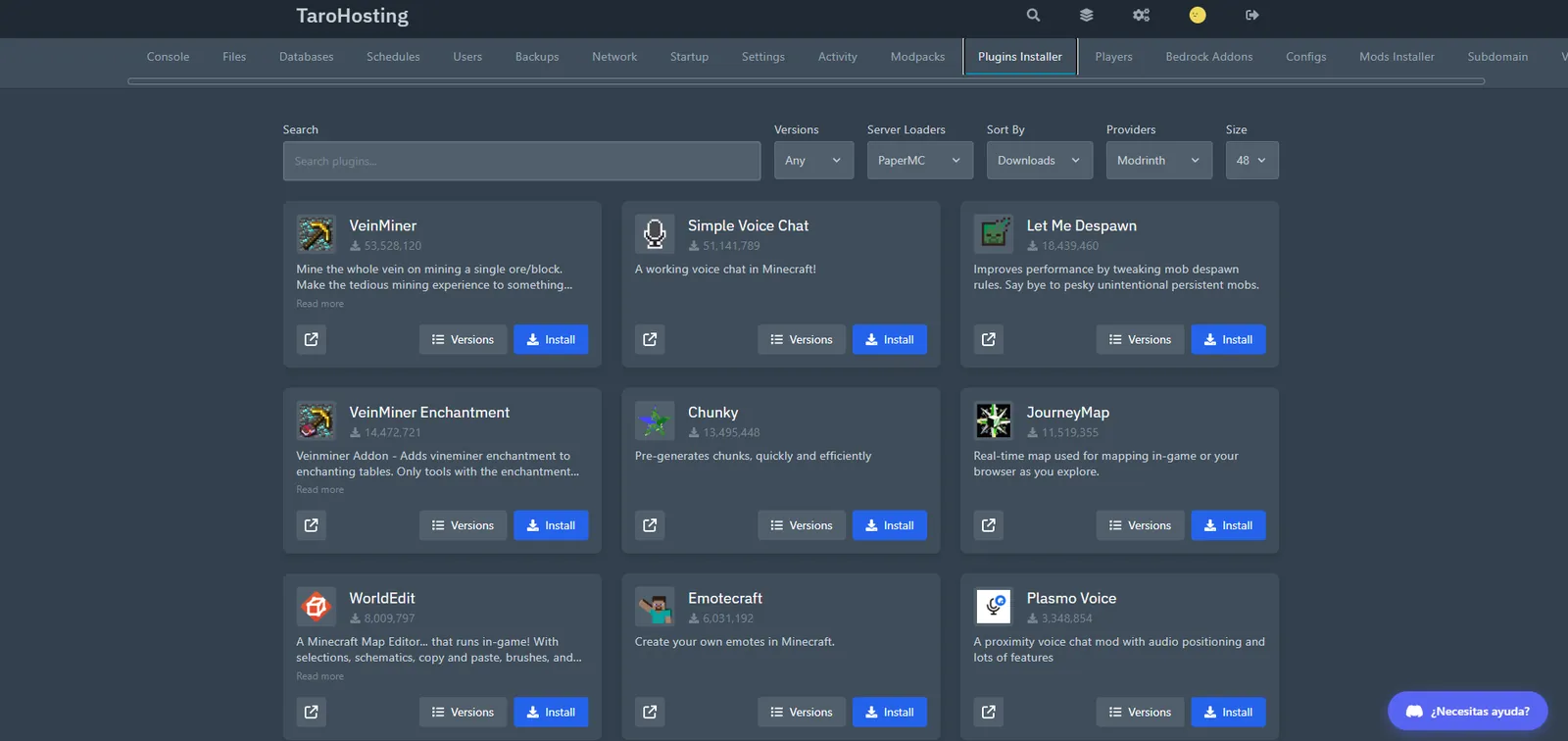Click the horizontal tab bar scrollbar
The height and width of the screenshot is (741, 1568).
click(x=806, y=81)
